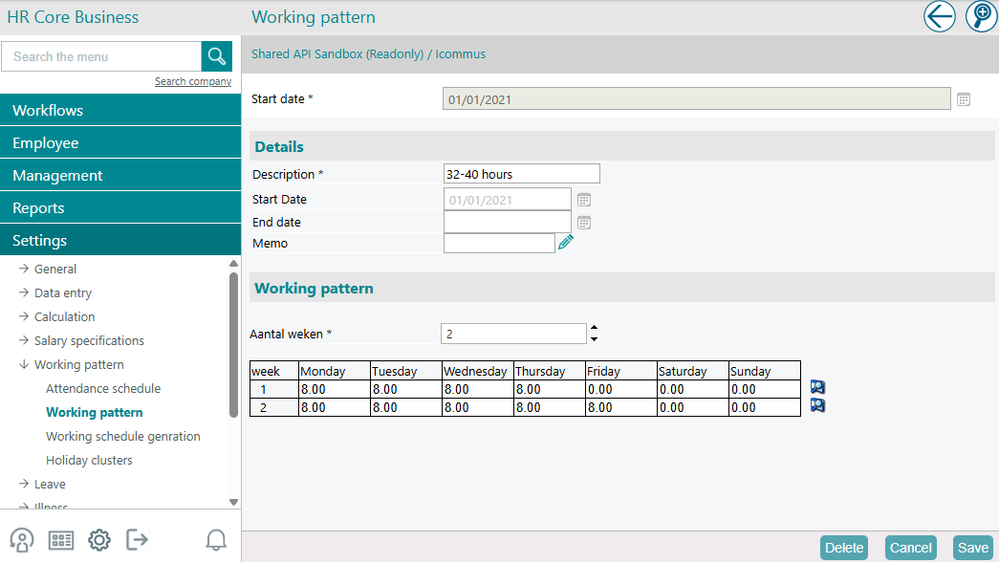
Task: Expand the Calculation item
Action: tap(57, 317)
